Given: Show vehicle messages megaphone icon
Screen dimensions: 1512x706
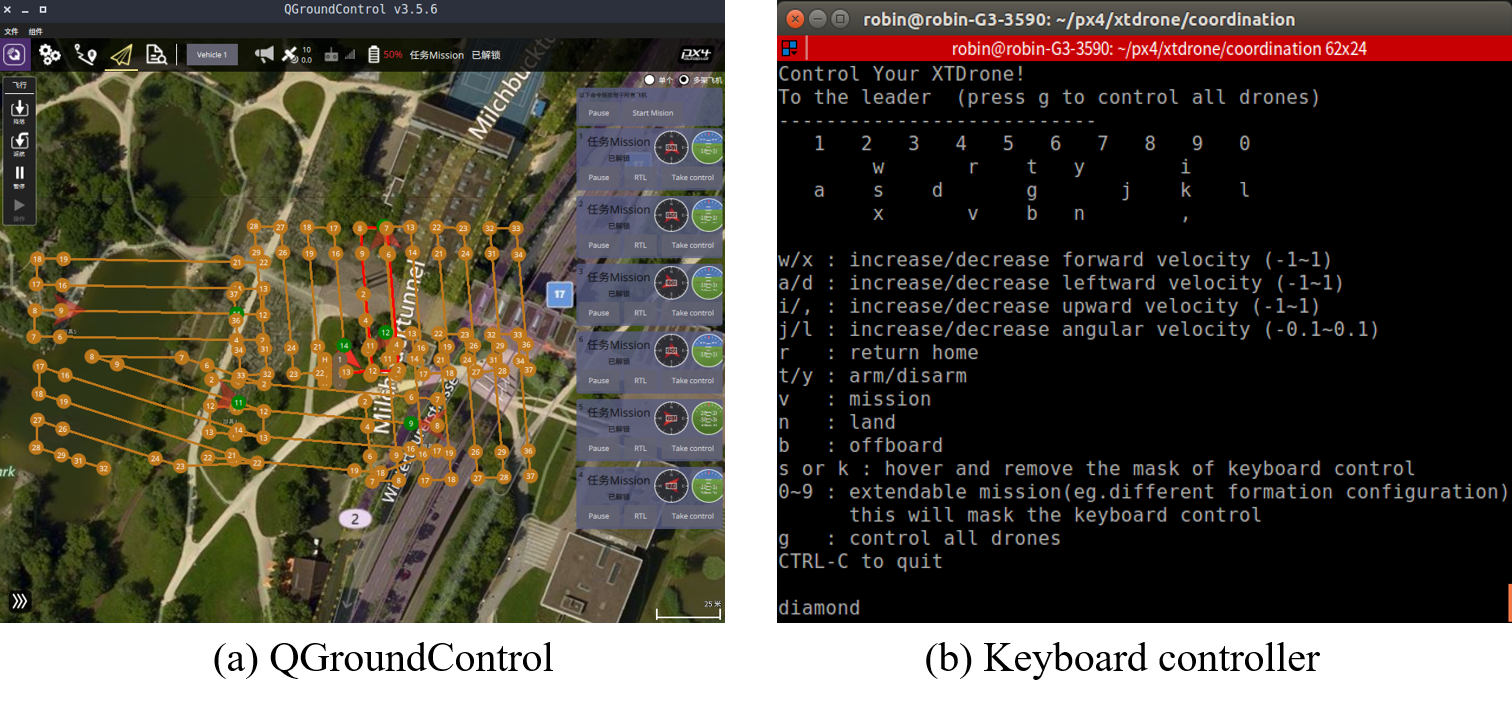Looking at the screenshot, I should [264, 55].
